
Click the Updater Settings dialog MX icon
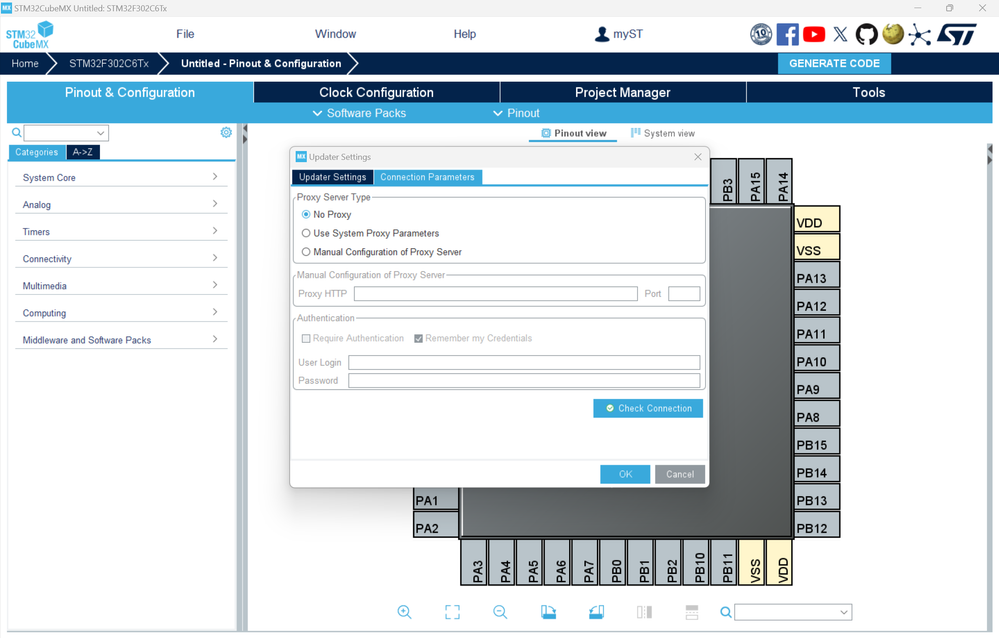301,157
